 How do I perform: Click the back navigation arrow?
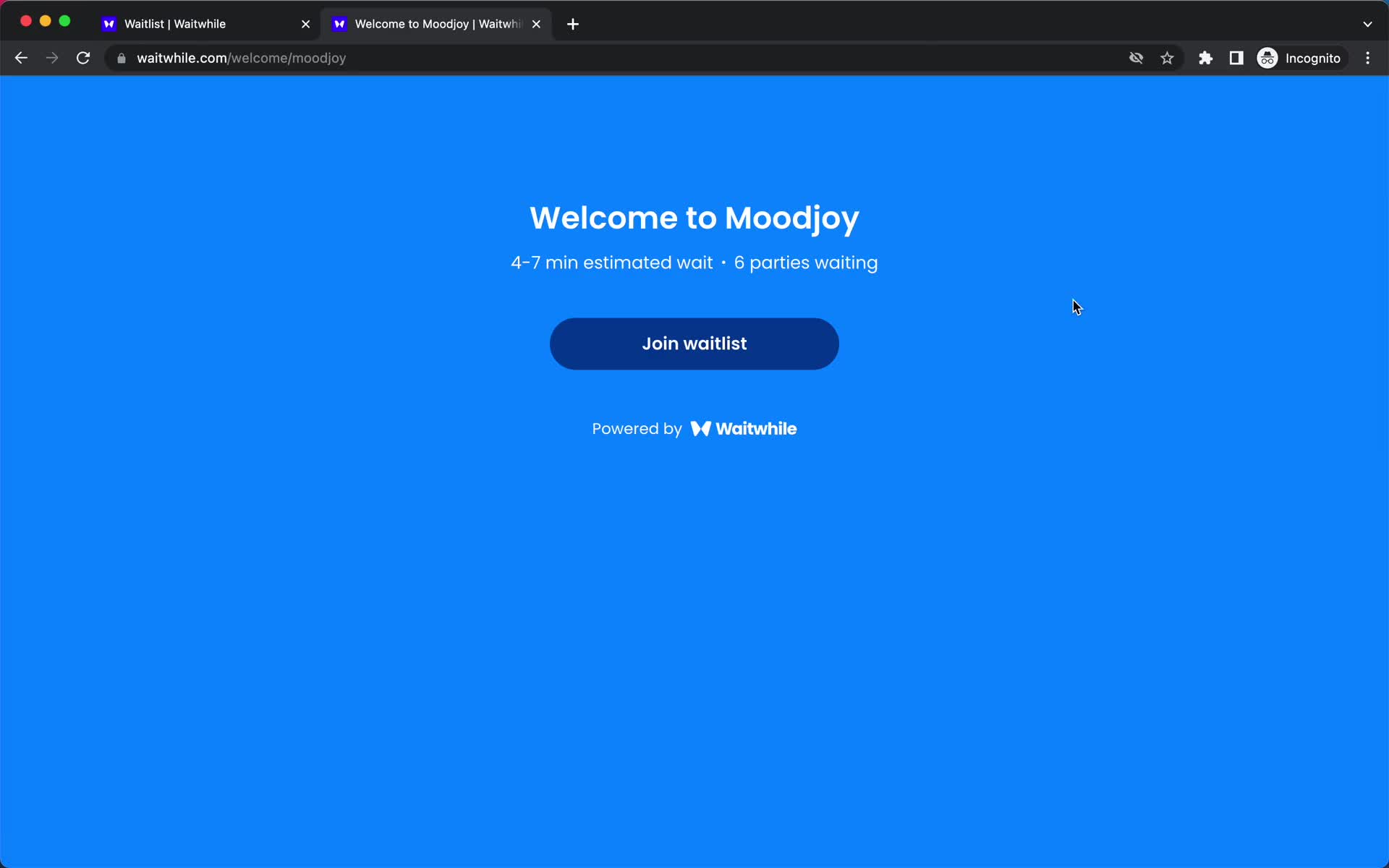pyautogui.click(x=20, y=58)
